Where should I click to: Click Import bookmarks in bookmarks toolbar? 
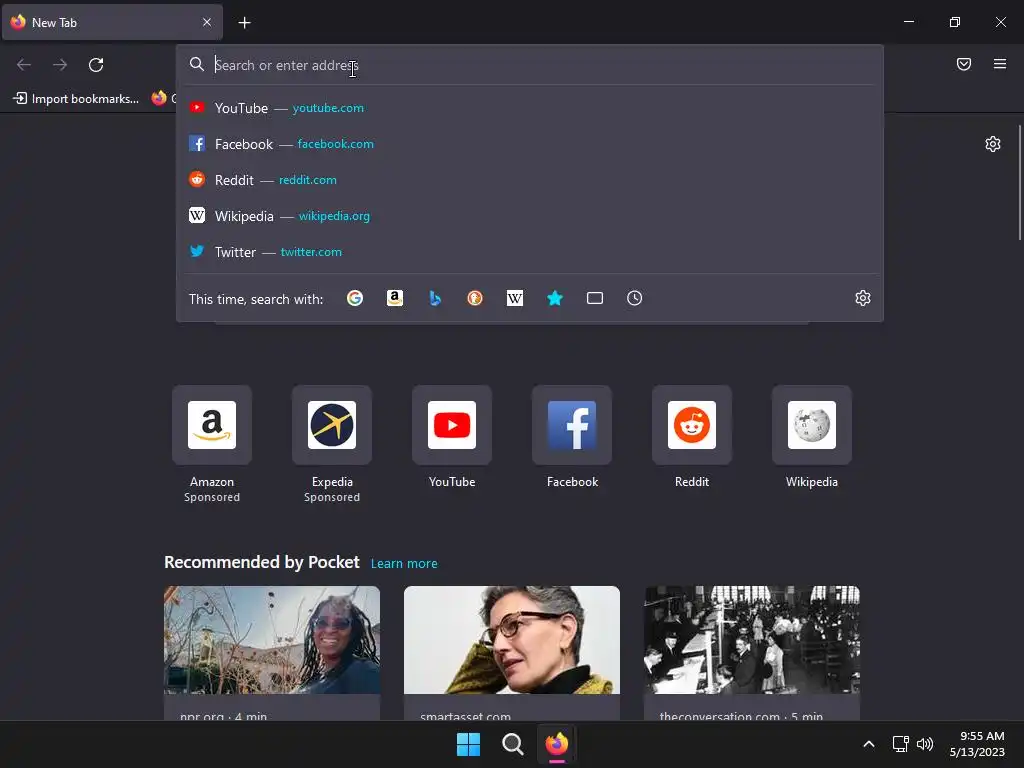pos(76,99)
